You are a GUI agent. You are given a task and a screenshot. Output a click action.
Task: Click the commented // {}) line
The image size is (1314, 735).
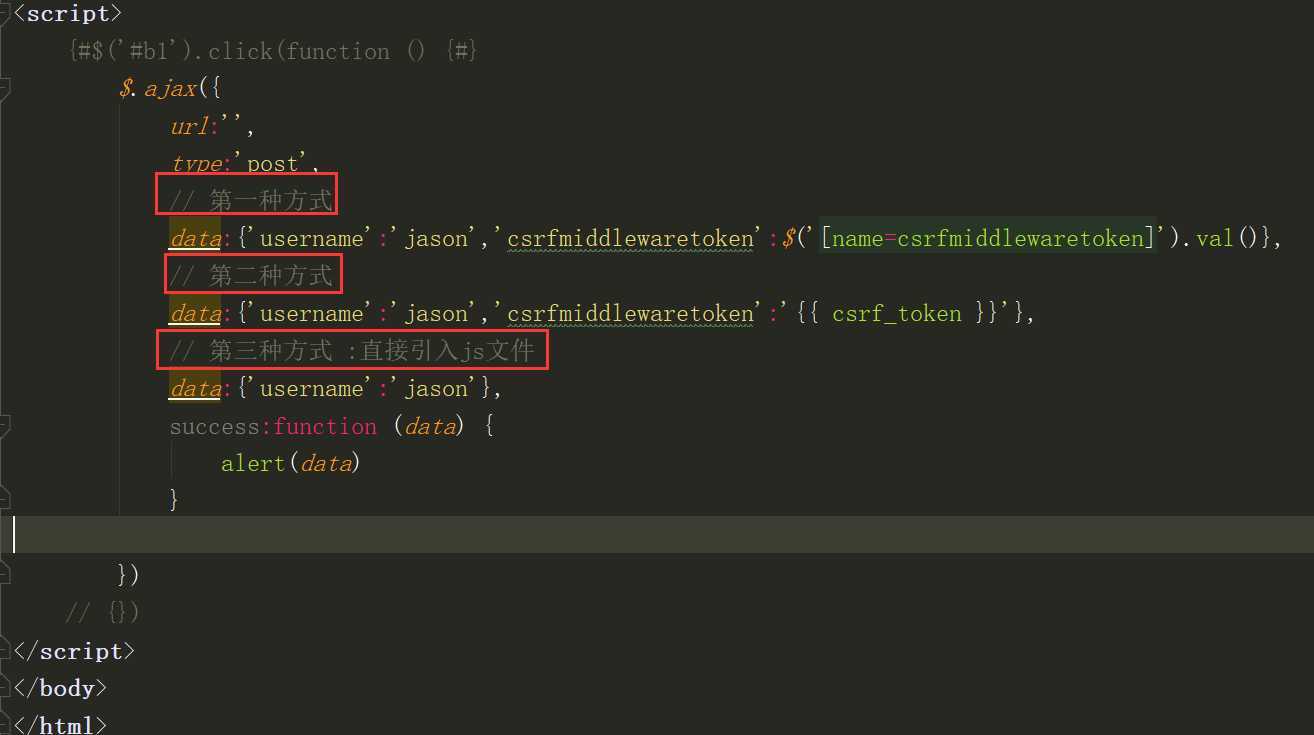(x=102, y=612)
